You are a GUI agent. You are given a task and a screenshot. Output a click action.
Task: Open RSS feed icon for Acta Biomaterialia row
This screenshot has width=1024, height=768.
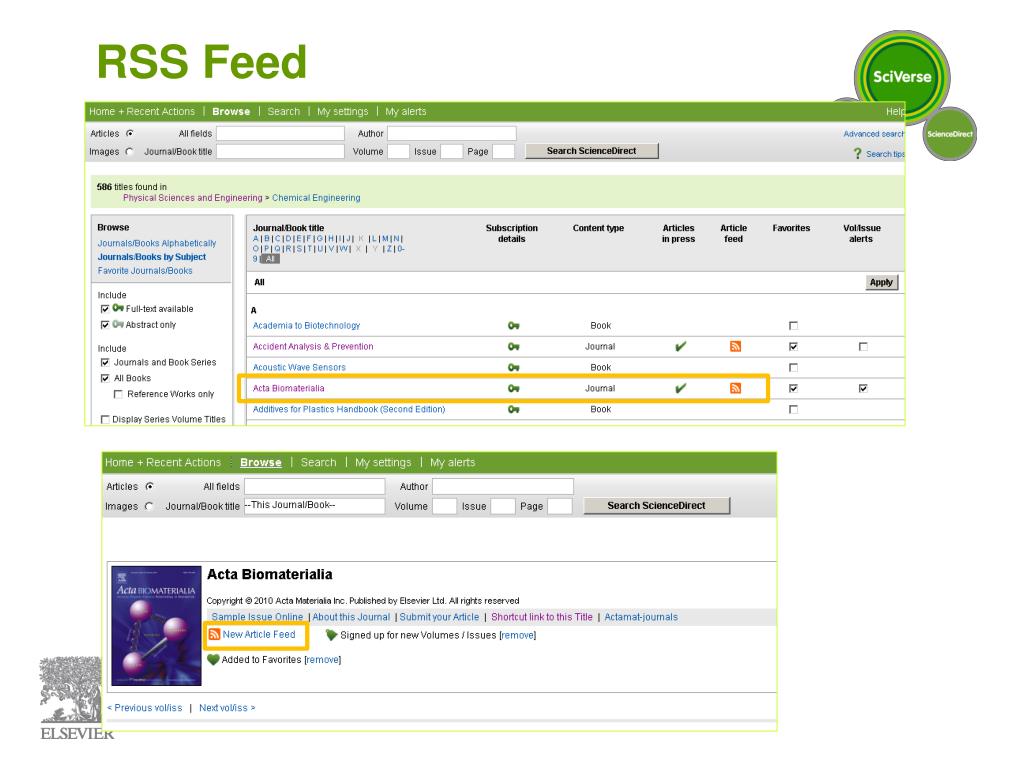tap(735, 388)
